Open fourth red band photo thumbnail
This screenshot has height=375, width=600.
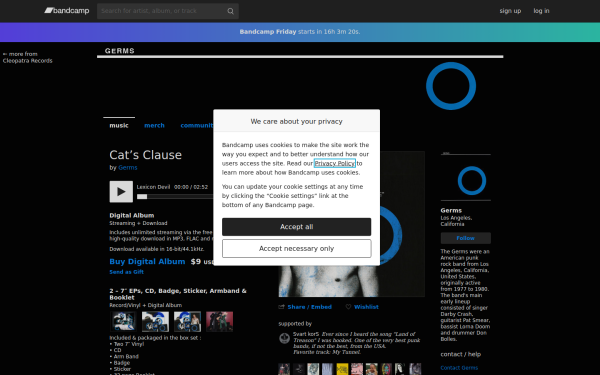click(x=220, y=321)
